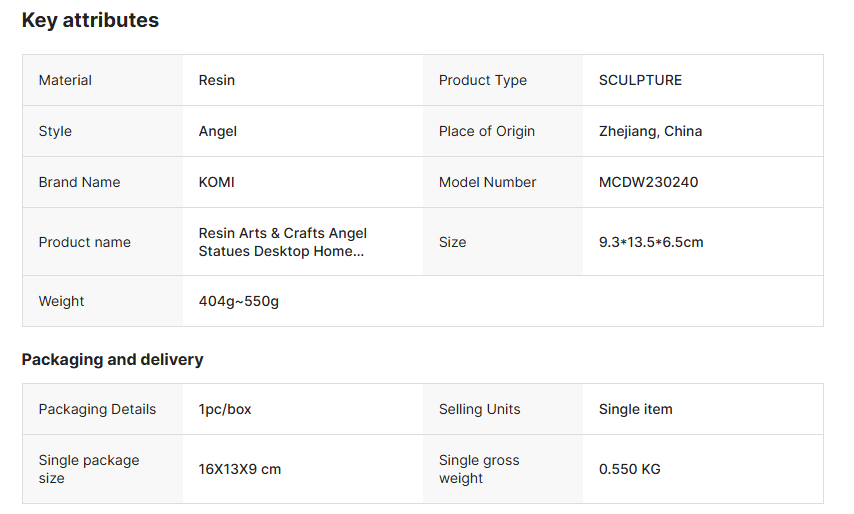Select the Model Number label
This screenshot has height=514, width=854.
pos(488,182)
